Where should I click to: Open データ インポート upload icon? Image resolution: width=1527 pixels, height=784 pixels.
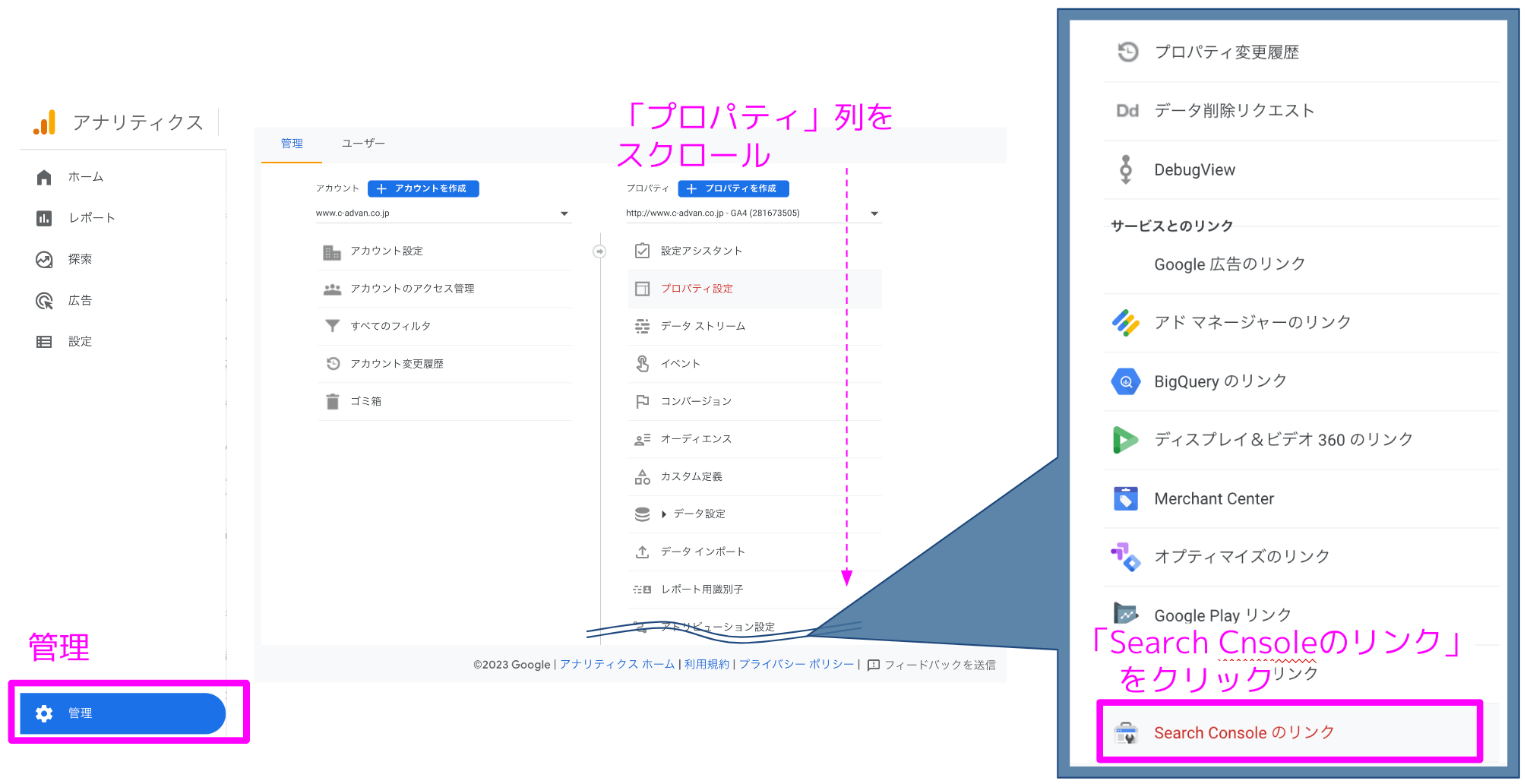click(642, 552)
